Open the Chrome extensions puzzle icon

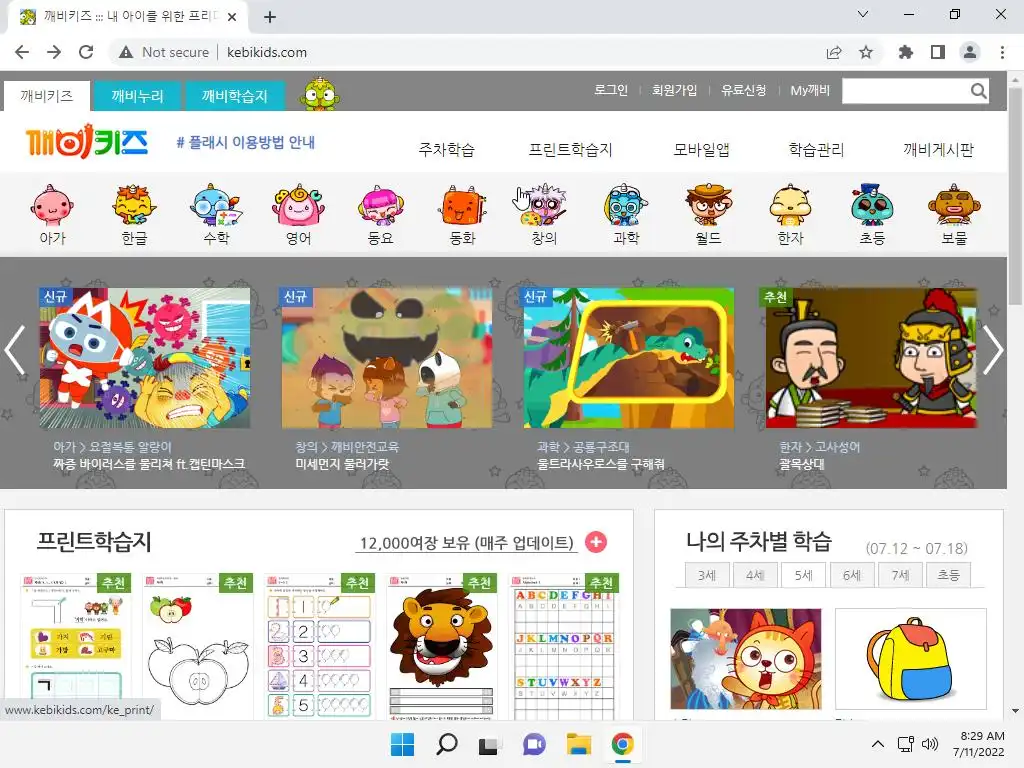(905, 52)
